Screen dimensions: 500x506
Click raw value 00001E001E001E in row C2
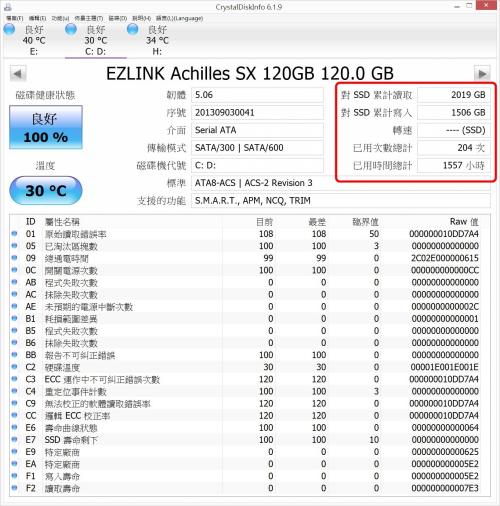coord(445,367)
